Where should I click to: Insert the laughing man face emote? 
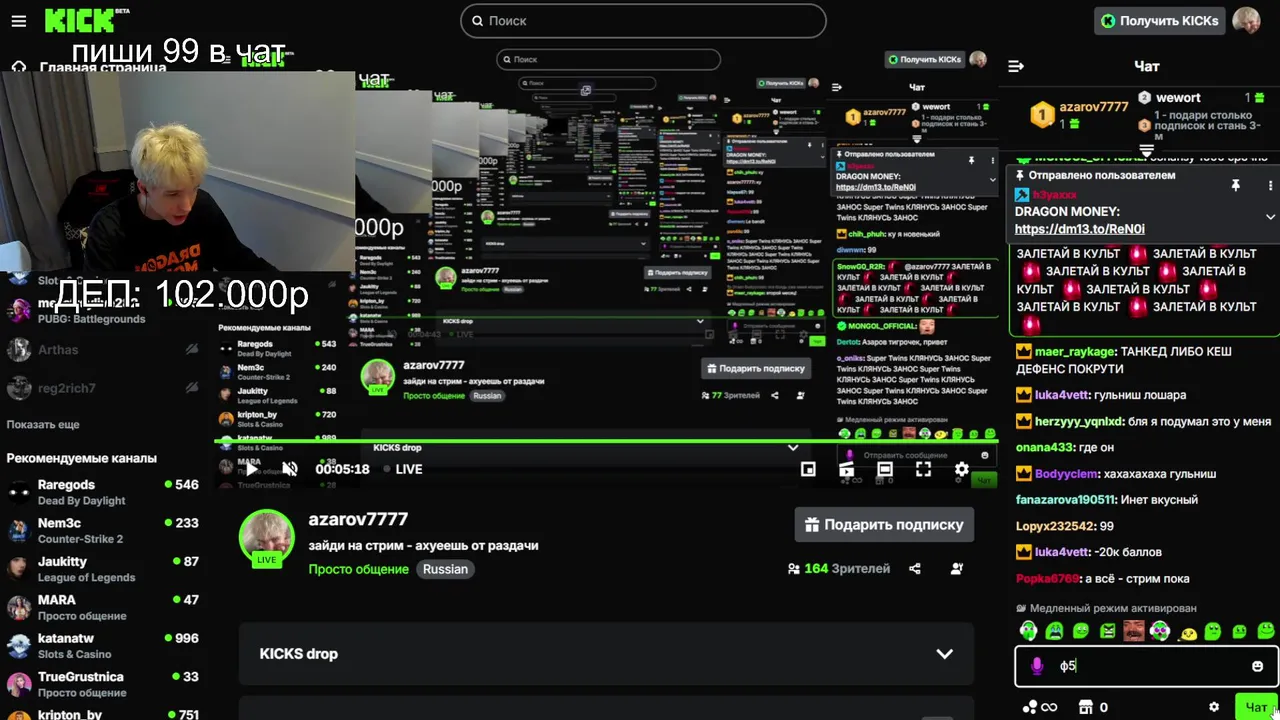coord(1133,631)
